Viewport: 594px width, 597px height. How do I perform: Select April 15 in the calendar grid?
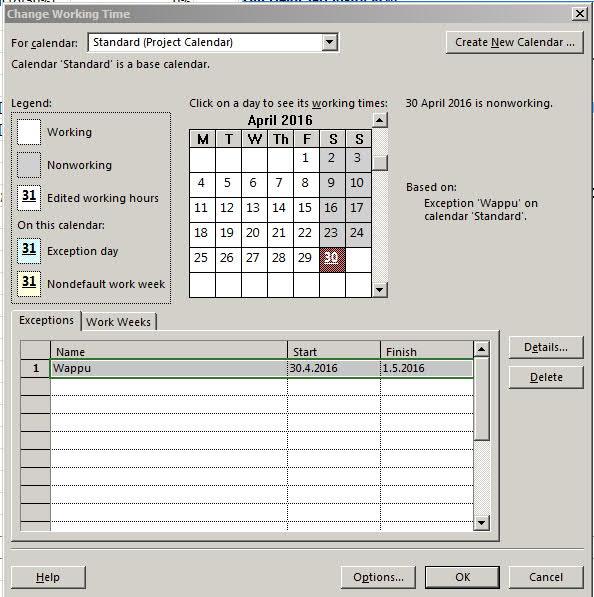click(x=306, y=209)
